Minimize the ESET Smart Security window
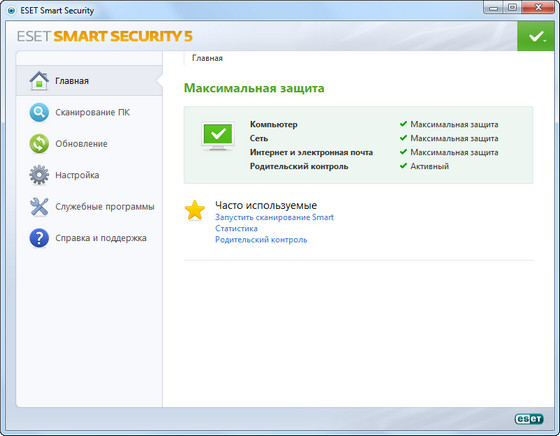The width and height of the screenshot is (560, 436). tap(493, 7)
